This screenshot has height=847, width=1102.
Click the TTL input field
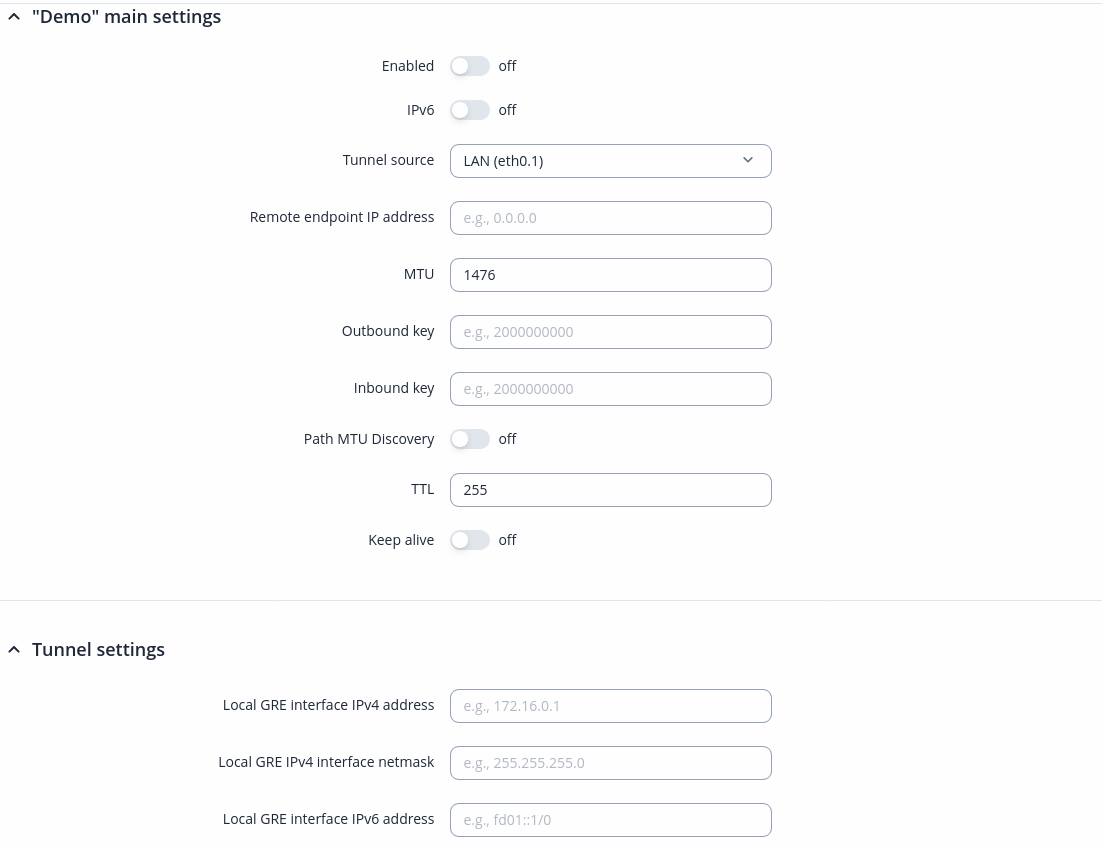(x=610, y=490)
